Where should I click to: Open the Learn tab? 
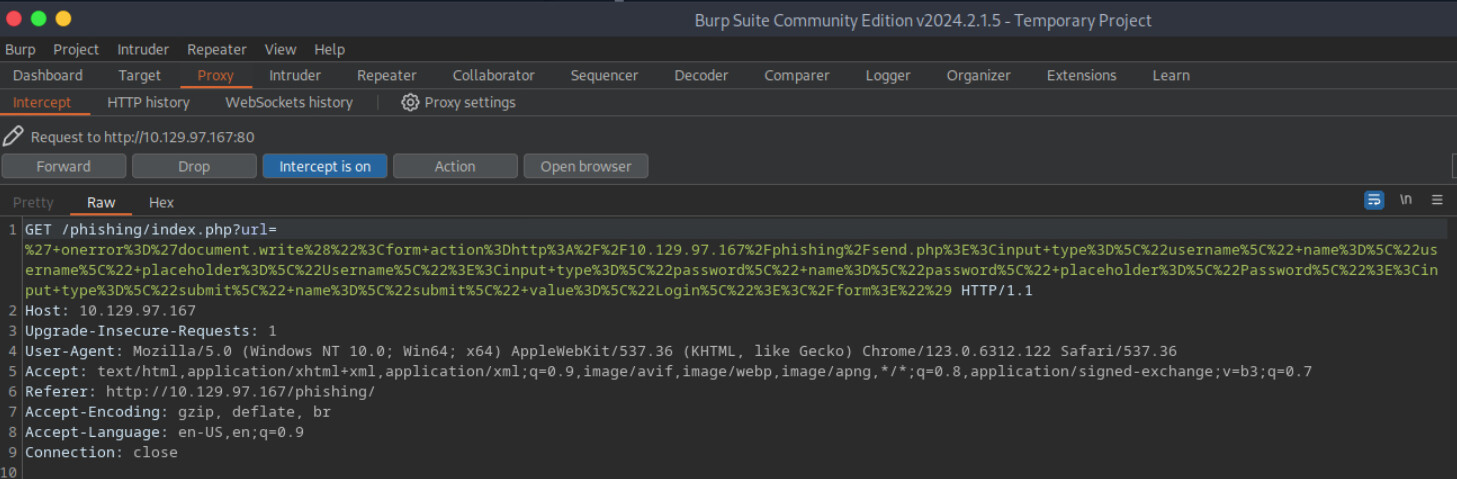click(1171, 75)
